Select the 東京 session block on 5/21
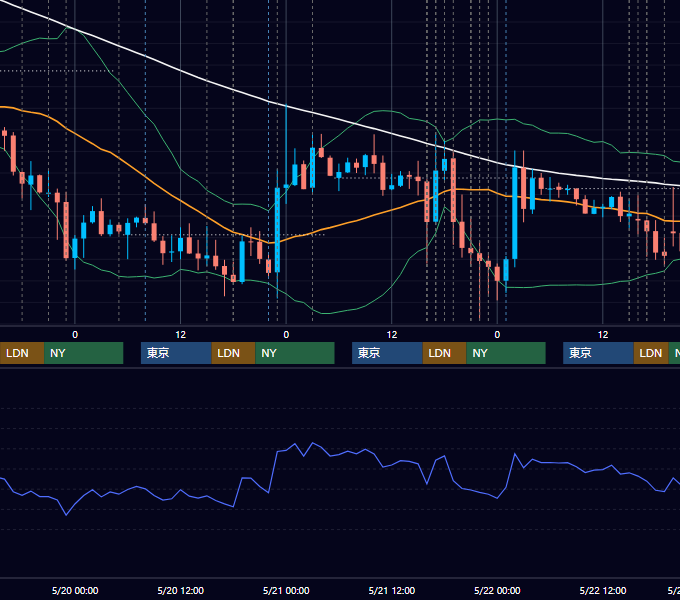The height and width of the screenshot is (600, 680). point(387,353)
